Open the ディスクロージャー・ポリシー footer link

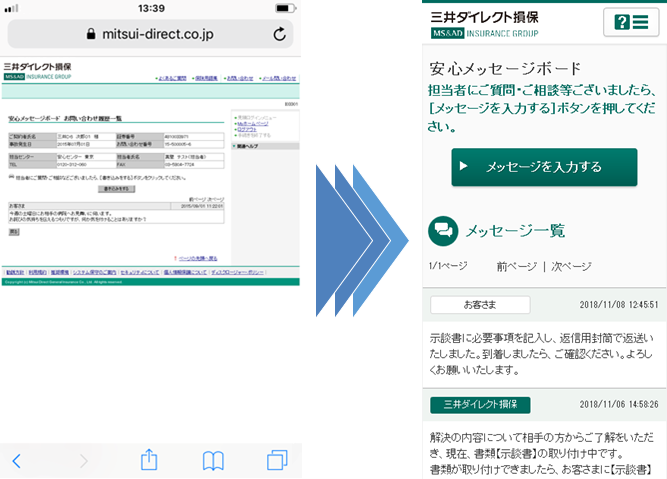237,272
